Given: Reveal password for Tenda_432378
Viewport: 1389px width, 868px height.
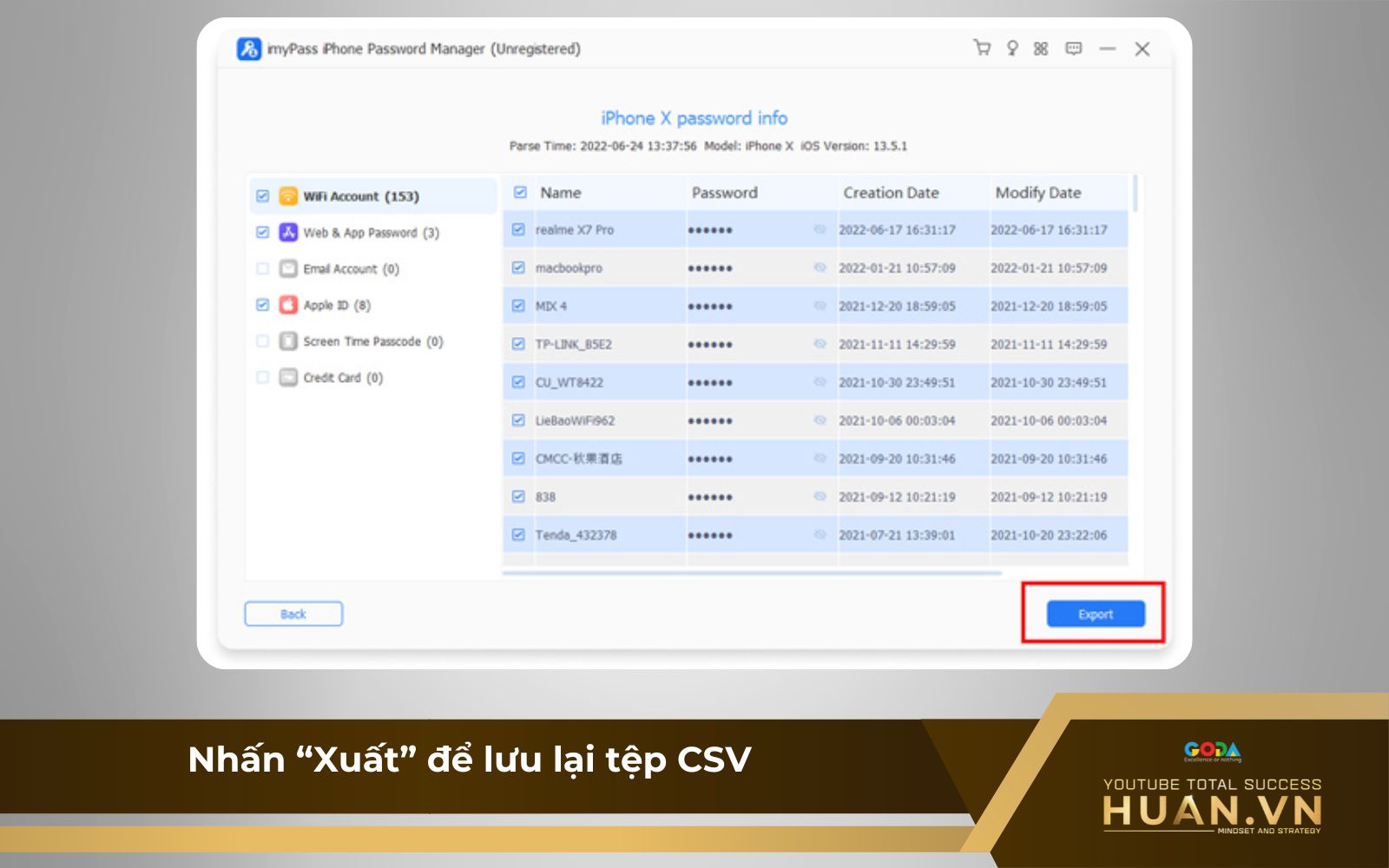Looking at the screenshot, I should [x=820, y=536].
